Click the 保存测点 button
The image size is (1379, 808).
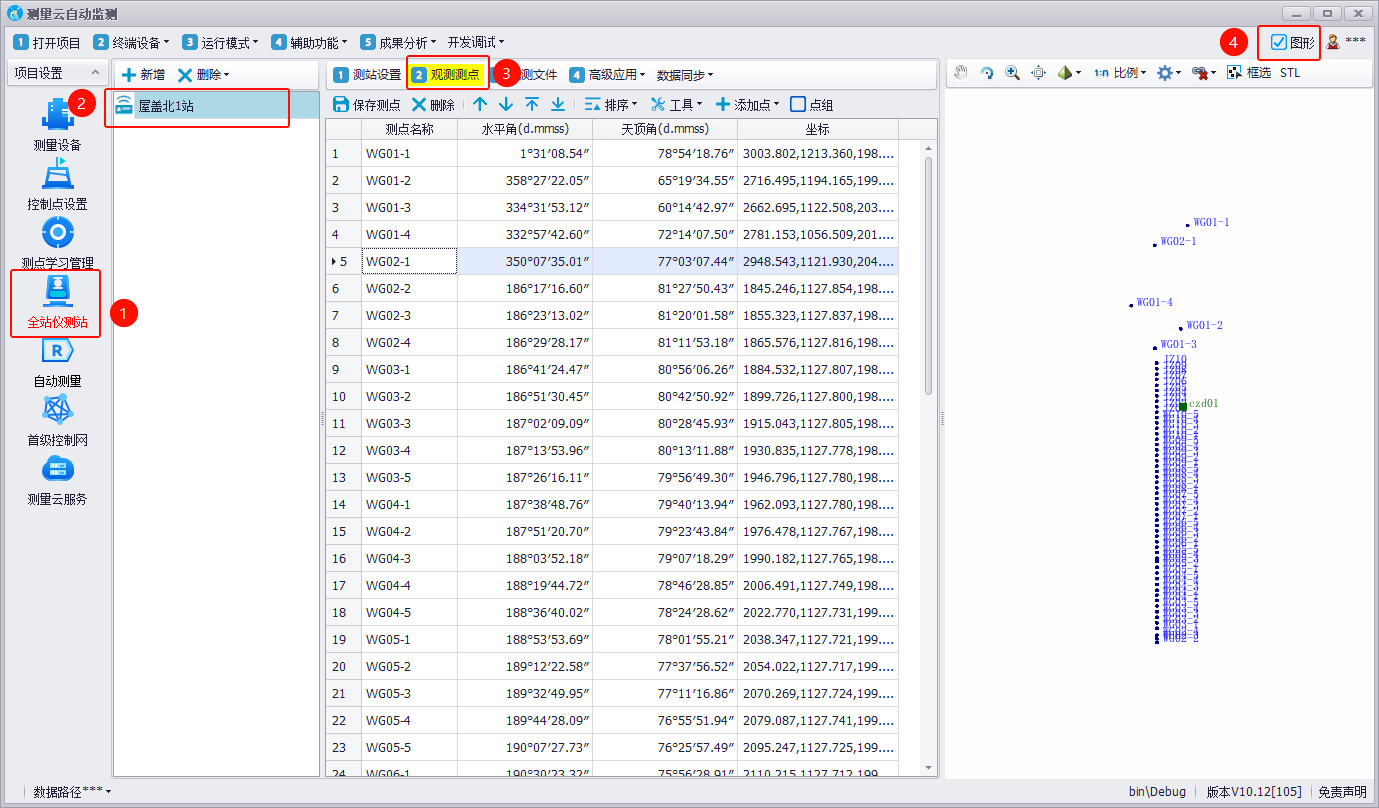366,104
